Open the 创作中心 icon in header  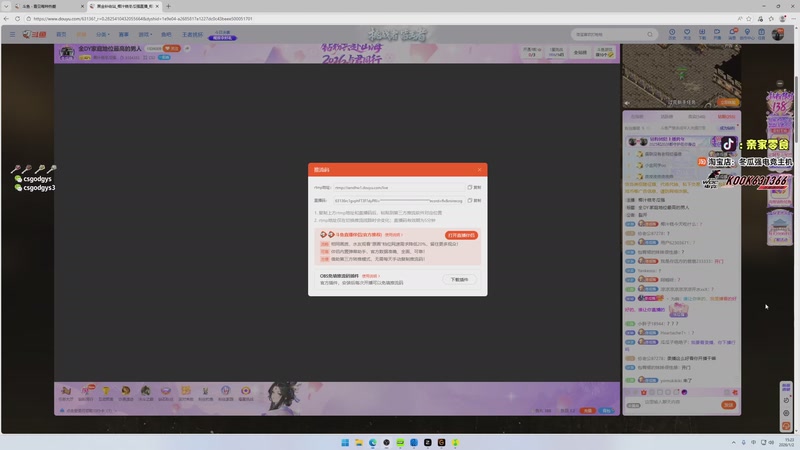pos(747,34)
